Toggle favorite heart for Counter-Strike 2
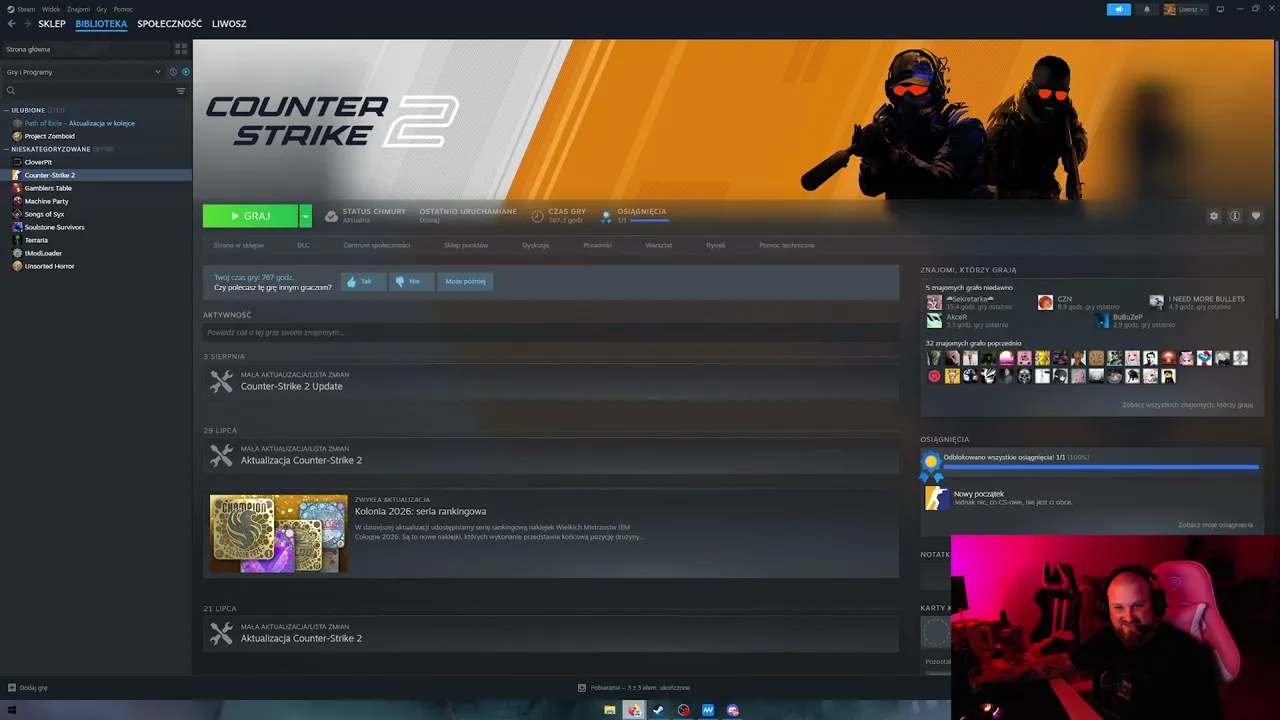Viewport: 1280px width, 720px height. tap(1256, 216)
